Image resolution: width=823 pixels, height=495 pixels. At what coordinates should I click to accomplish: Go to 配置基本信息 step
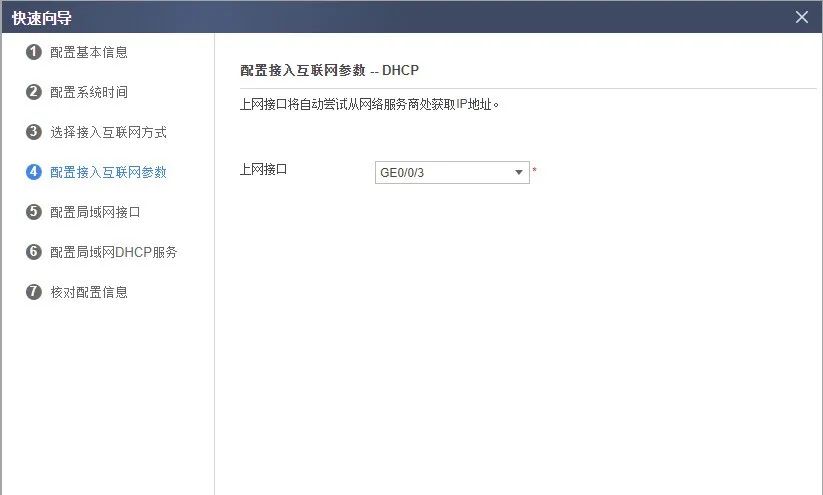pos(89,52)
